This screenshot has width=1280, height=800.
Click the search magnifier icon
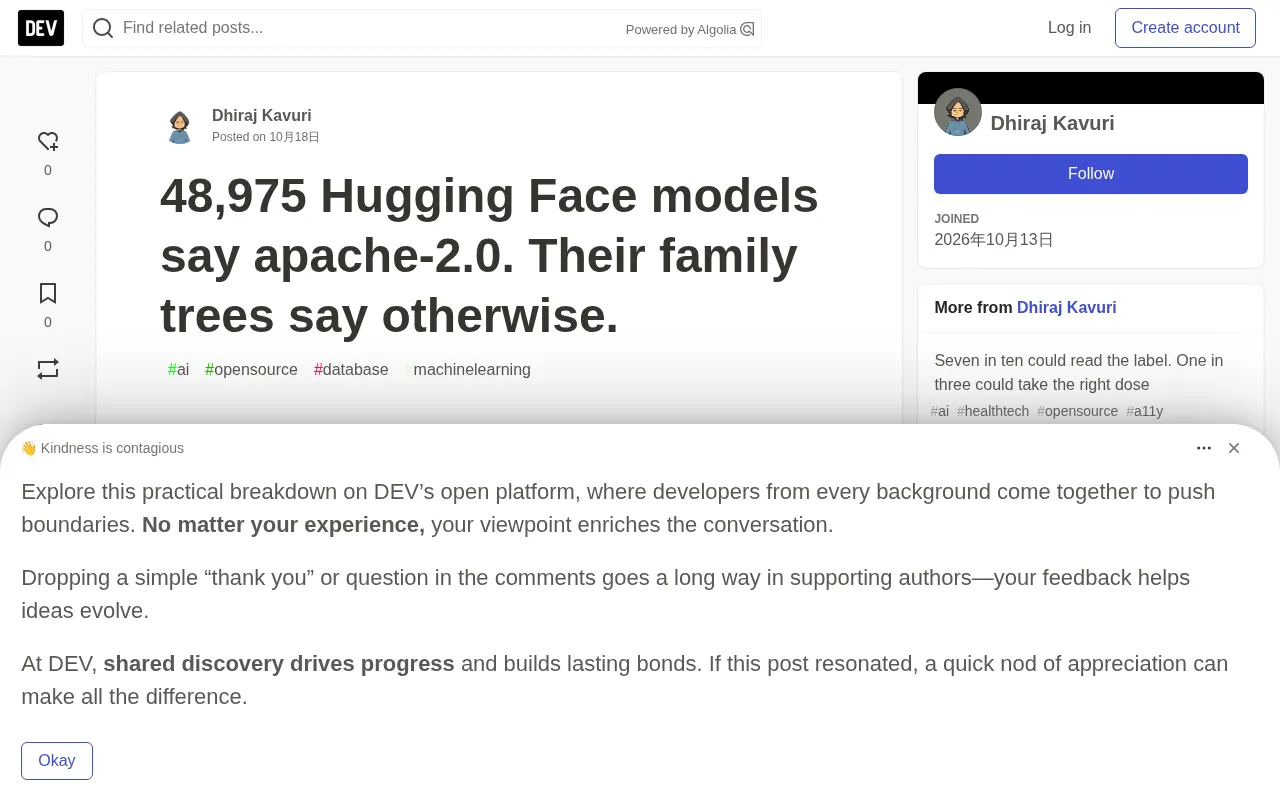point(103,28)
